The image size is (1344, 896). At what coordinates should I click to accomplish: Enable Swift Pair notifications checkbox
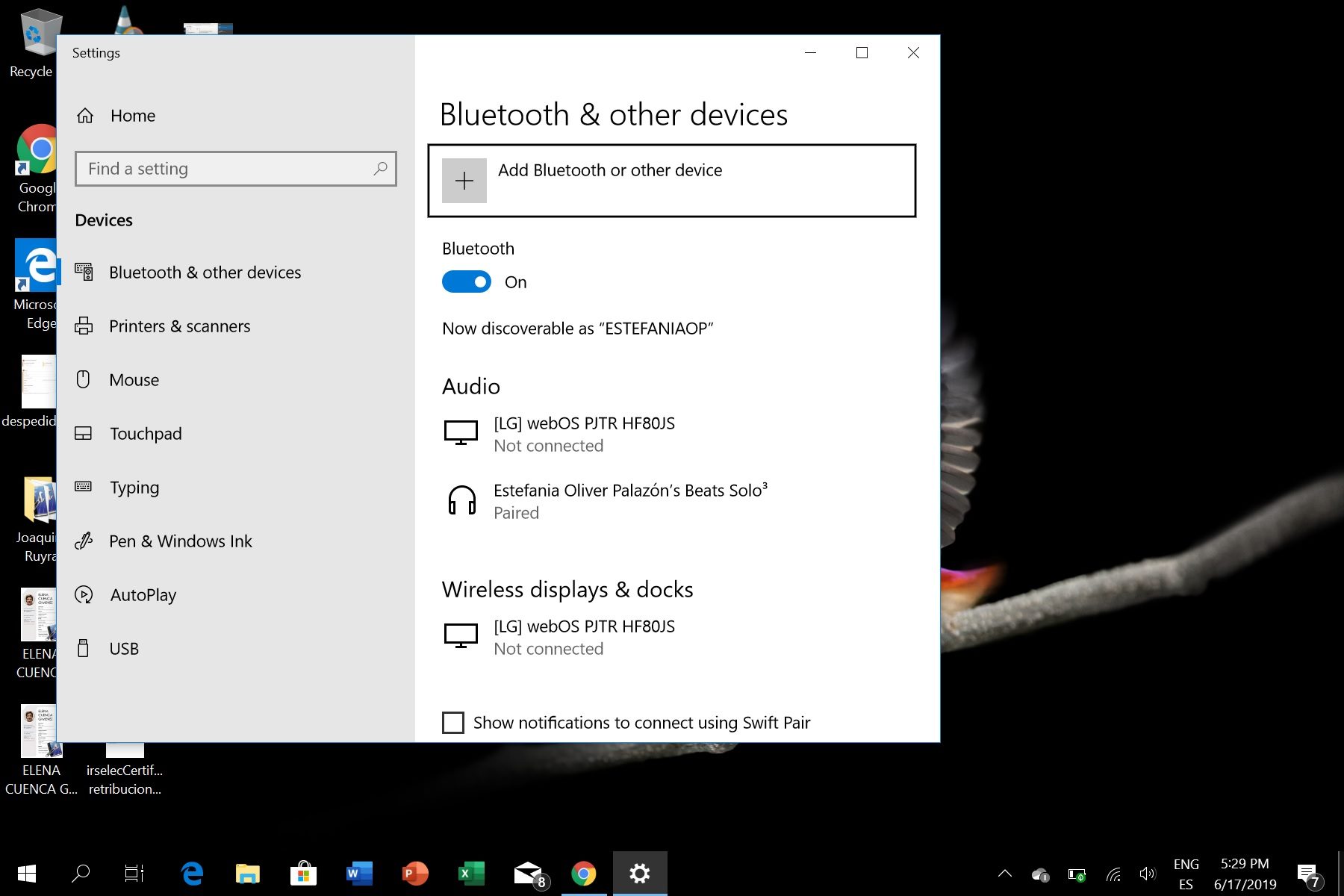coord(453,723)
